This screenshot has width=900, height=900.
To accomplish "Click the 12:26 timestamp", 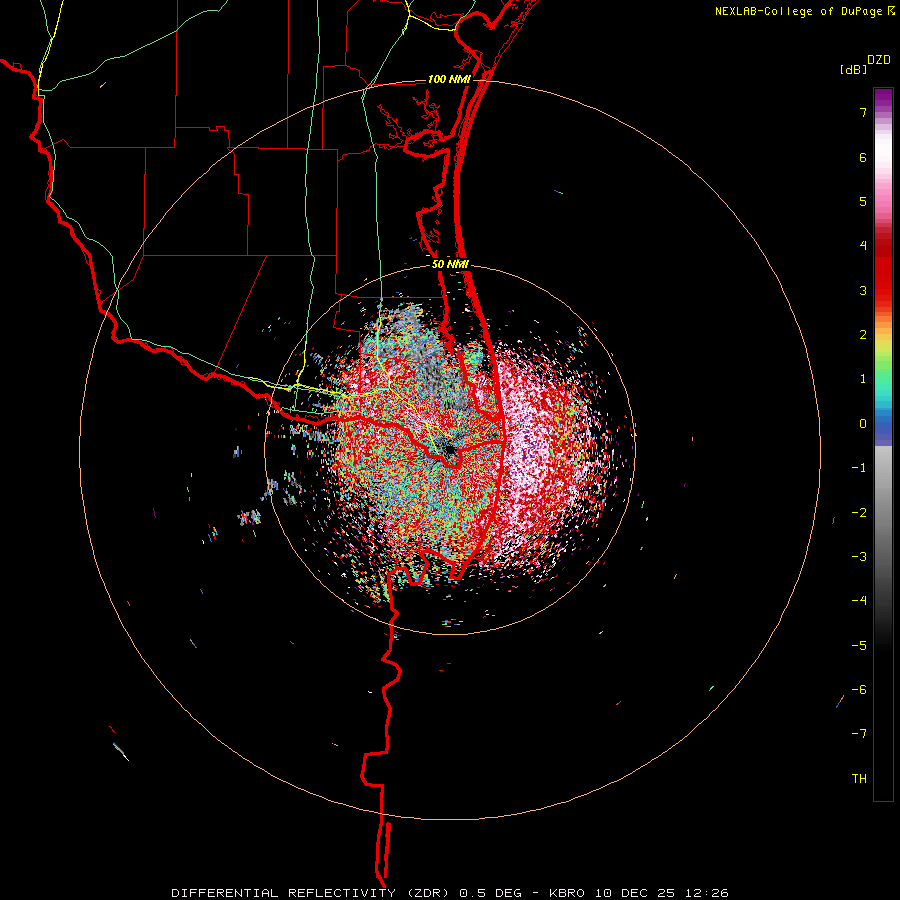I will [709, 893].
